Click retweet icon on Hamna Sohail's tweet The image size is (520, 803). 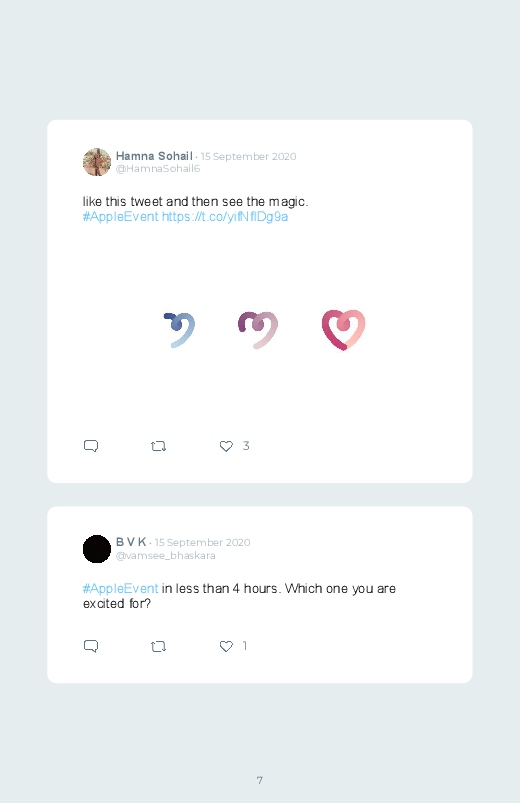tap(158, 446)
